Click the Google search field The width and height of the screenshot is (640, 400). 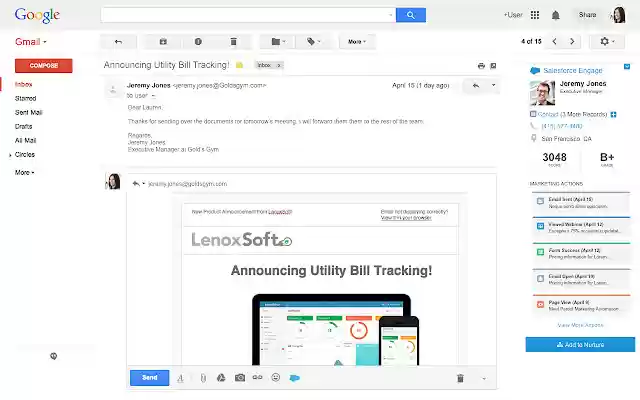pos(248,15)
